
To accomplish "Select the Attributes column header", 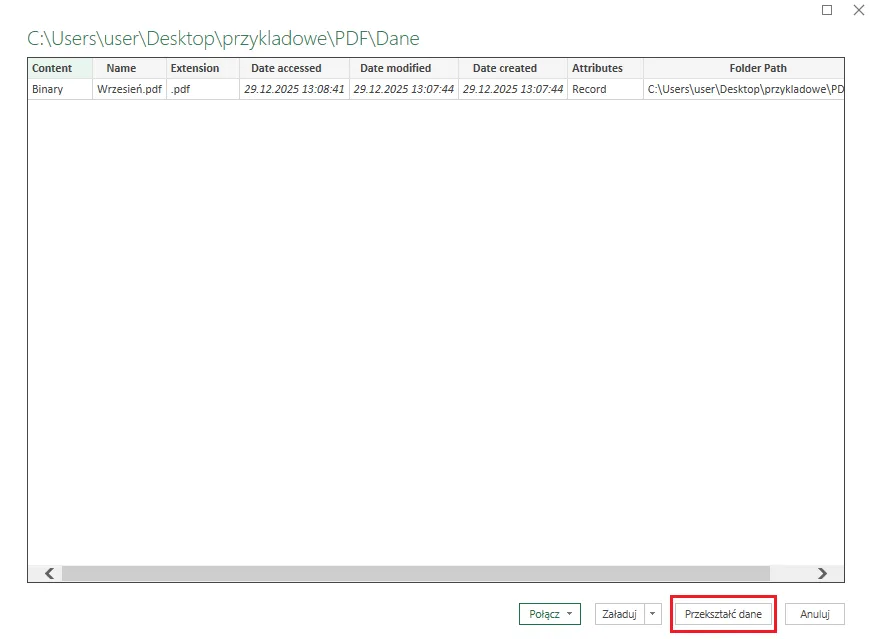I will [x=597, y=68].
